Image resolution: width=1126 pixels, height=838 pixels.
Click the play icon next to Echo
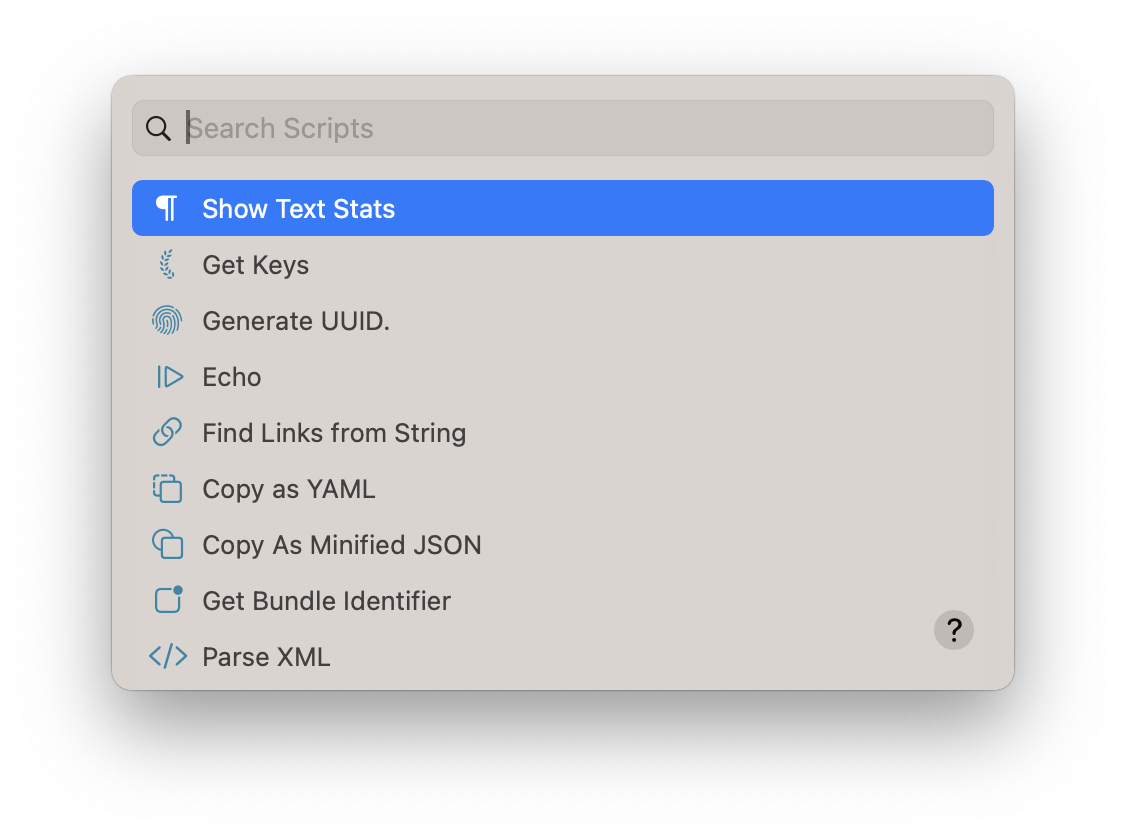coord(168,377)
